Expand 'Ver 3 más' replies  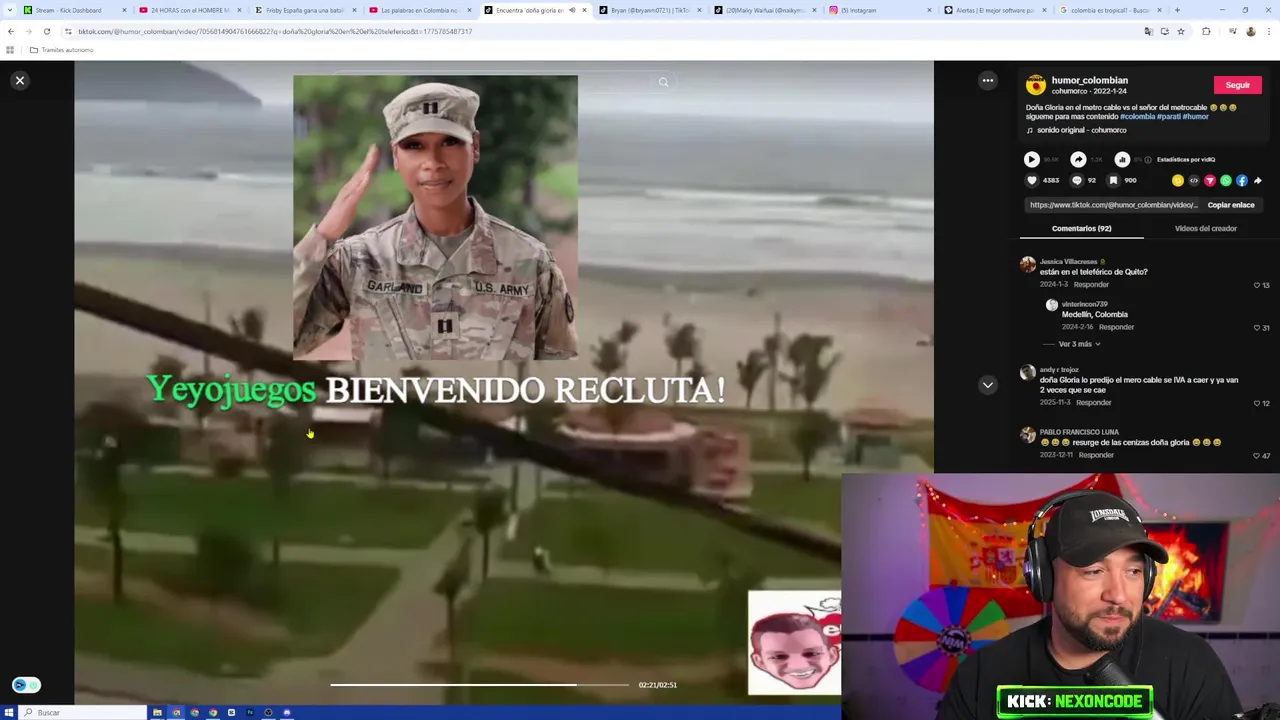tap(1079, 344)
